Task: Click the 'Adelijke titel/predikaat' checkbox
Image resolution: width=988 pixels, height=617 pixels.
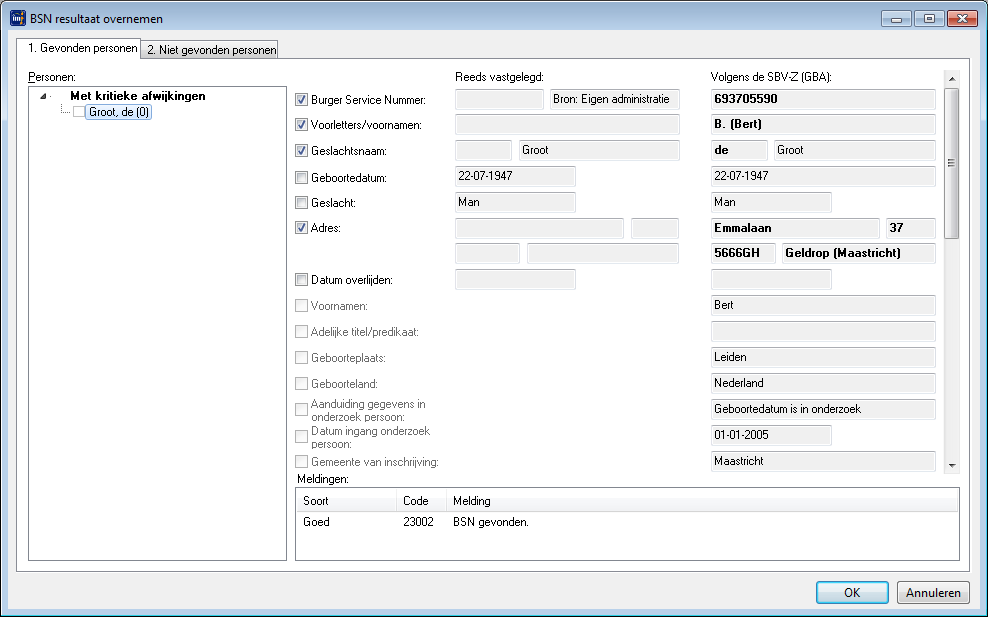Action: [301, 332]
